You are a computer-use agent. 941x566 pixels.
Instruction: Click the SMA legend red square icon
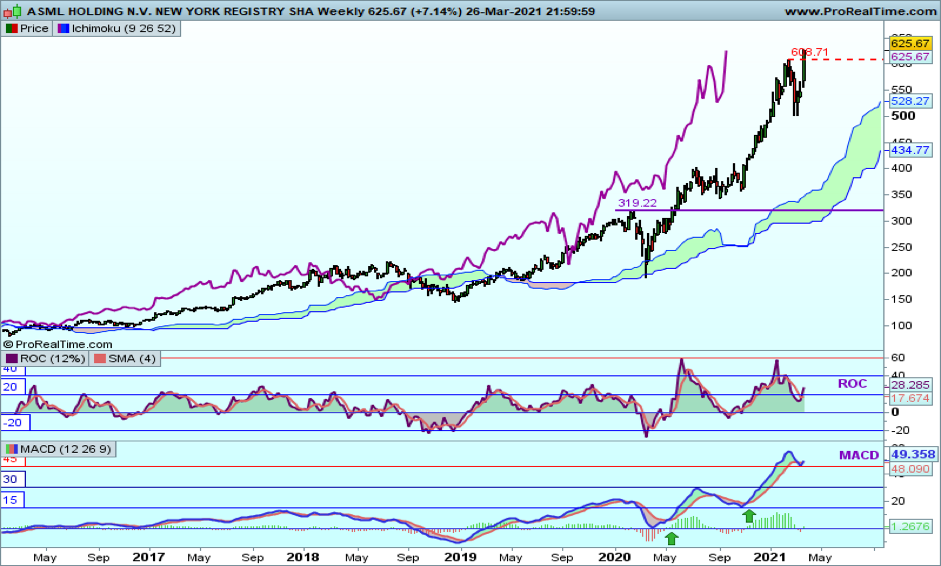[100, 358]
